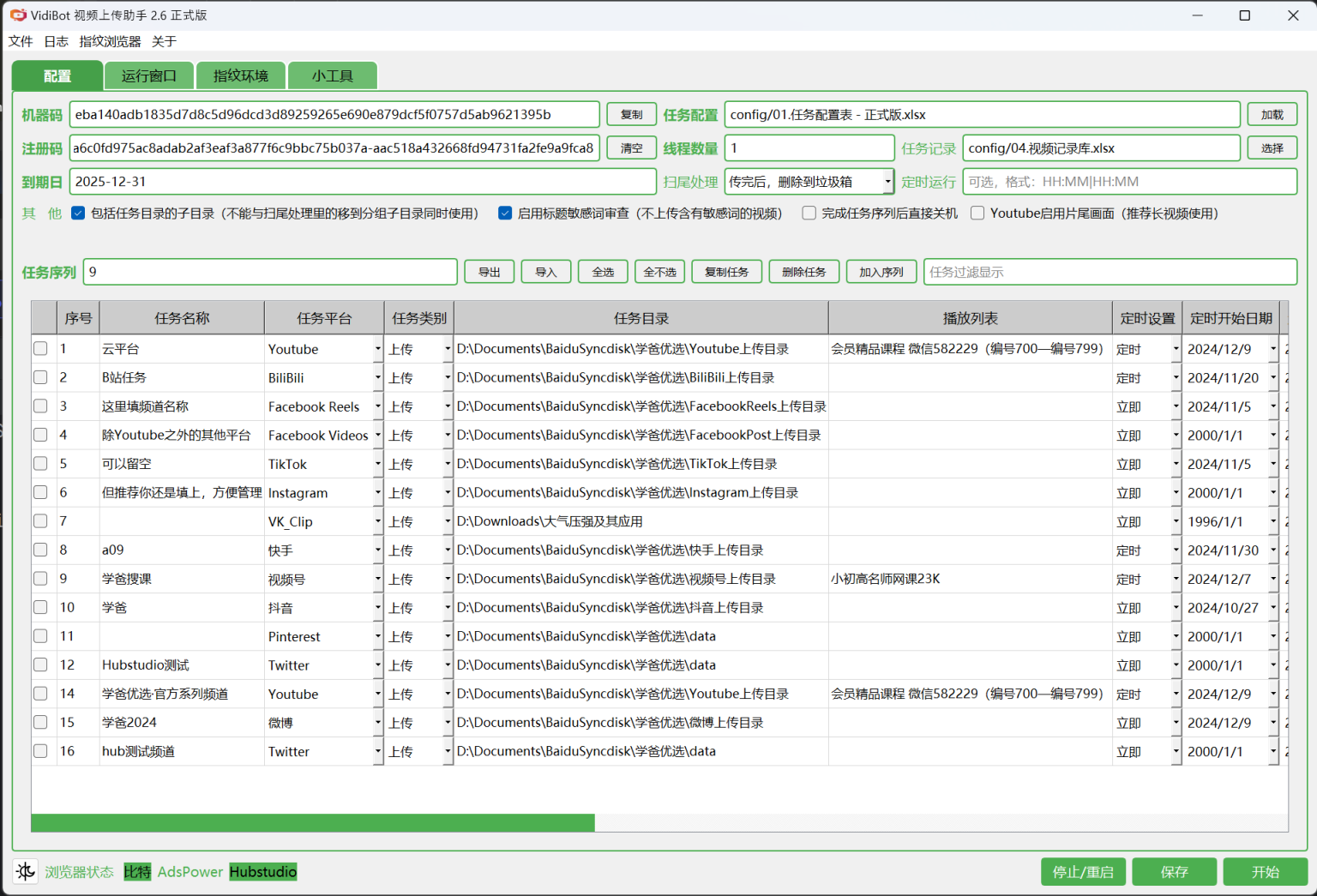Switch to the 运行窗口 tab
The width and height of the screenshot is (1317, 896).
149,75
